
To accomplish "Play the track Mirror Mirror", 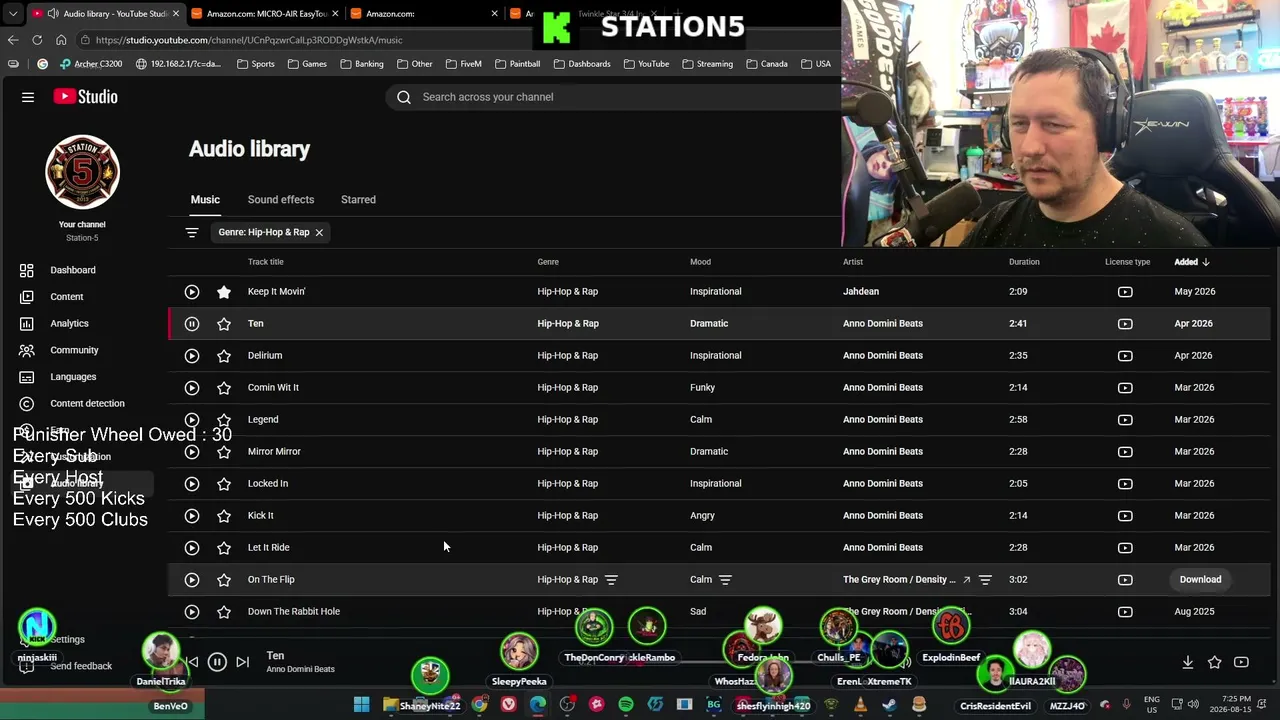I will click(192, 452).
